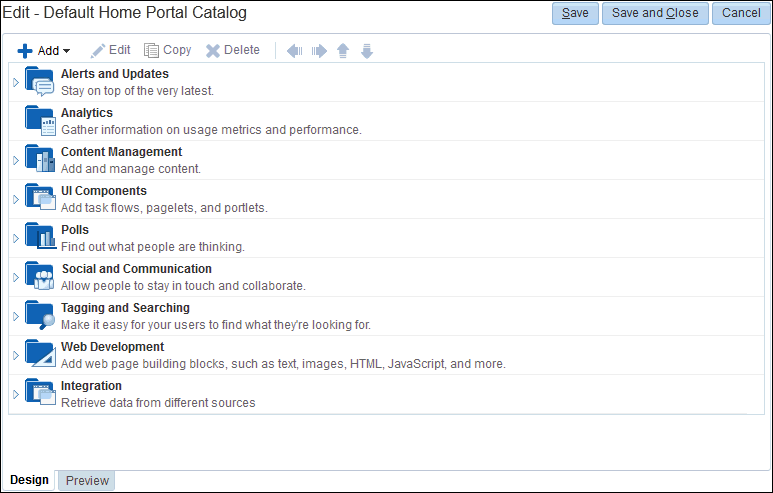Select the Analytics title text
Image resolution: width=773 pixels, height=493 pixels.
[87, 113]
